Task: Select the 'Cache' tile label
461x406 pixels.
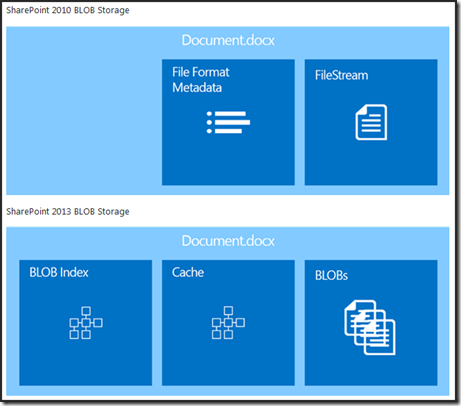Action: tap(188, 272)
